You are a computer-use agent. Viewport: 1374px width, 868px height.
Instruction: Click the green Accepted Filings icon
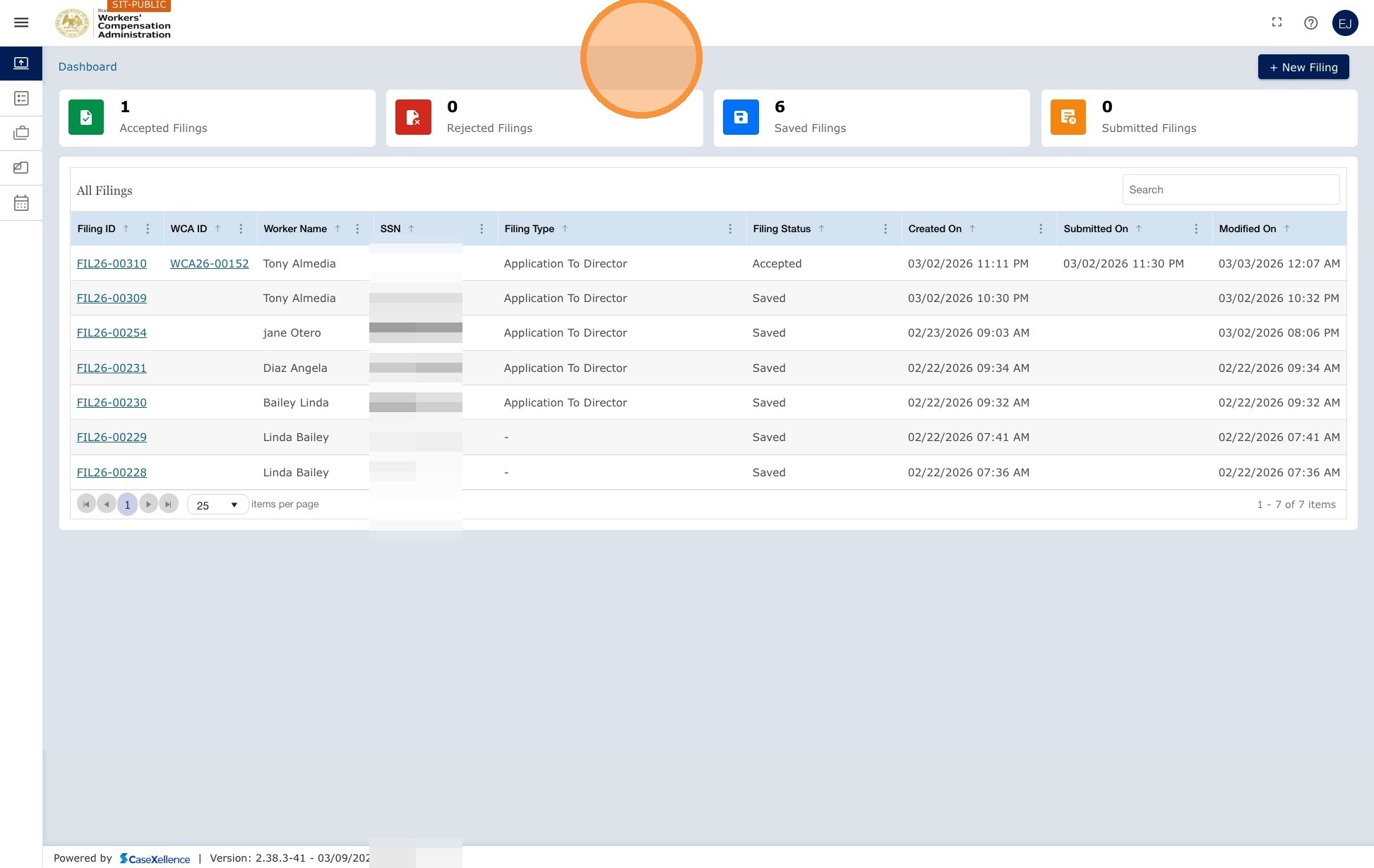(86, 117)
